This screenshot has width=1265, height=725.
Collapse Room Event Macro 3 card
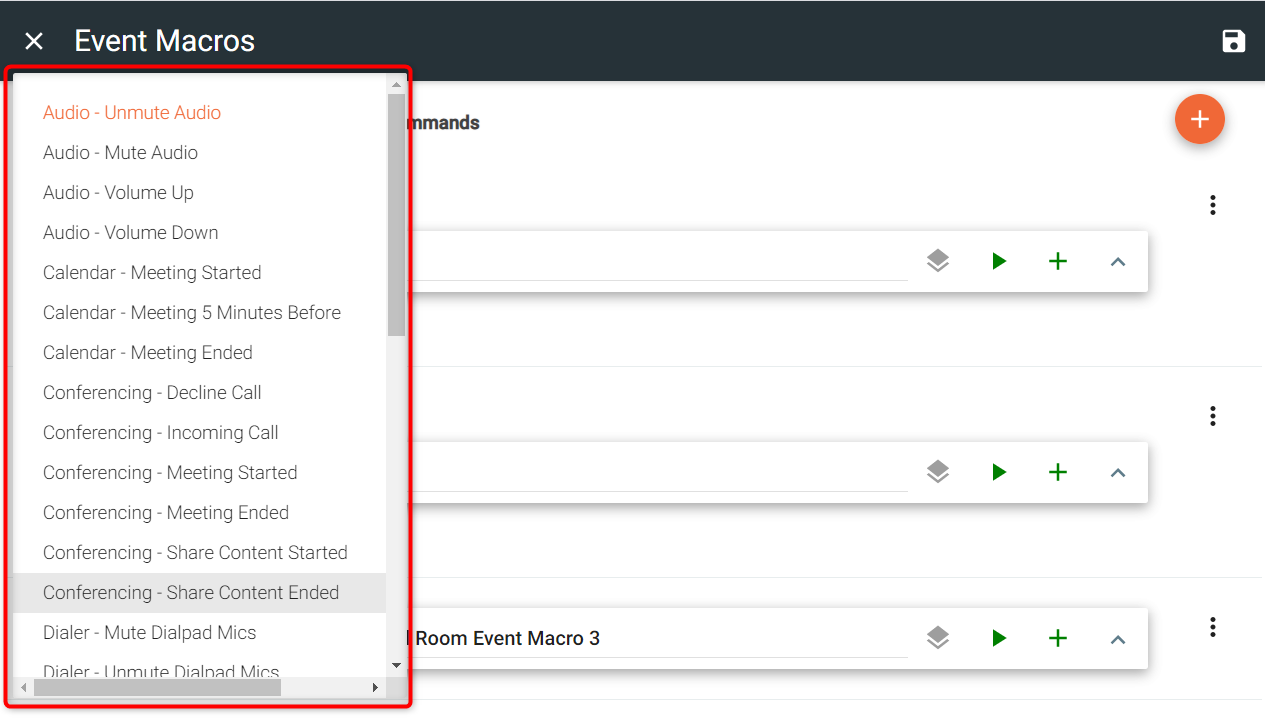1118,639
